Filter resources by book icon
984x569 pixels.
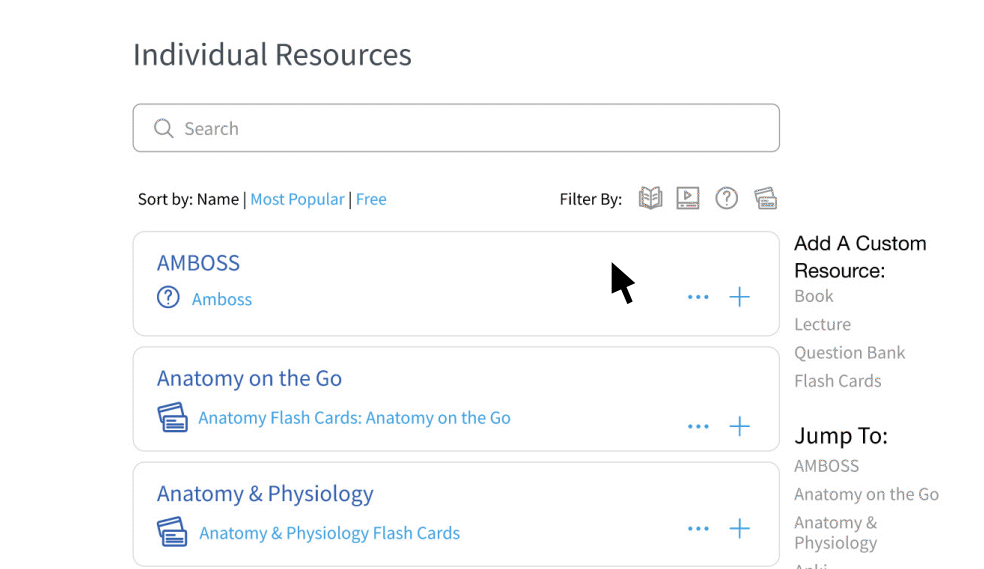click(650, 198)
